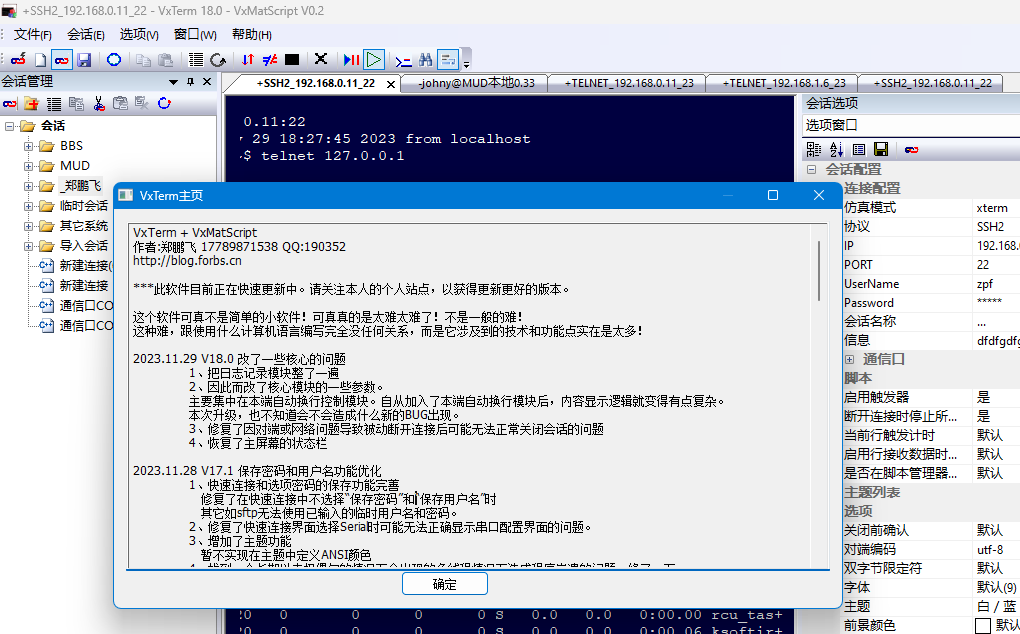Expand the MUD folder

(x=29, y=166)
